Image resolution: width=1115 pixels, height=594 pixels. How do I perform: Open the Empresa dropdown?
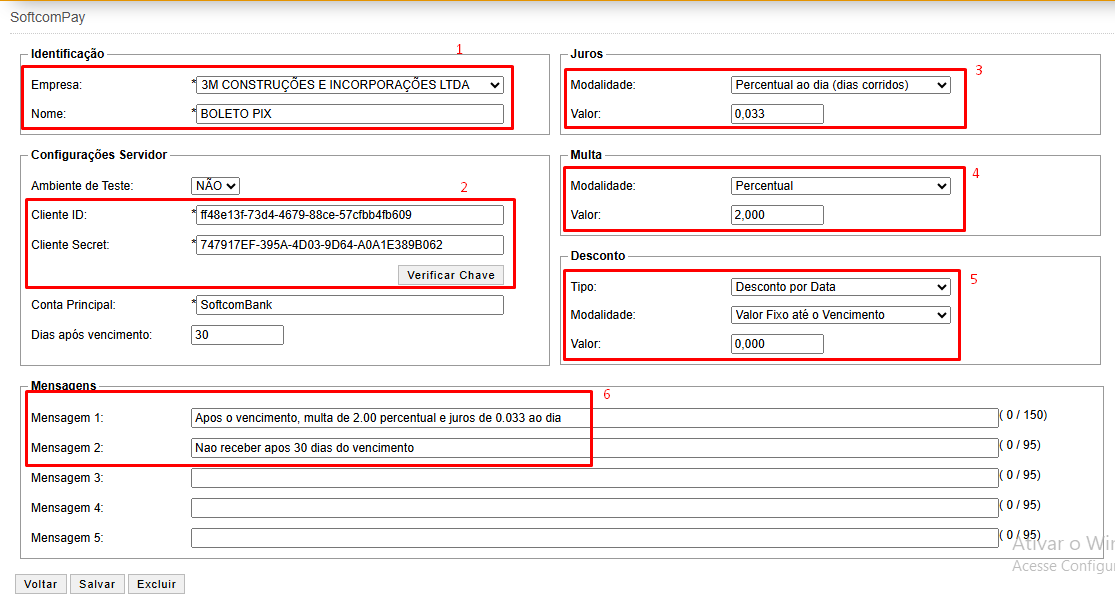click(350, 85)
